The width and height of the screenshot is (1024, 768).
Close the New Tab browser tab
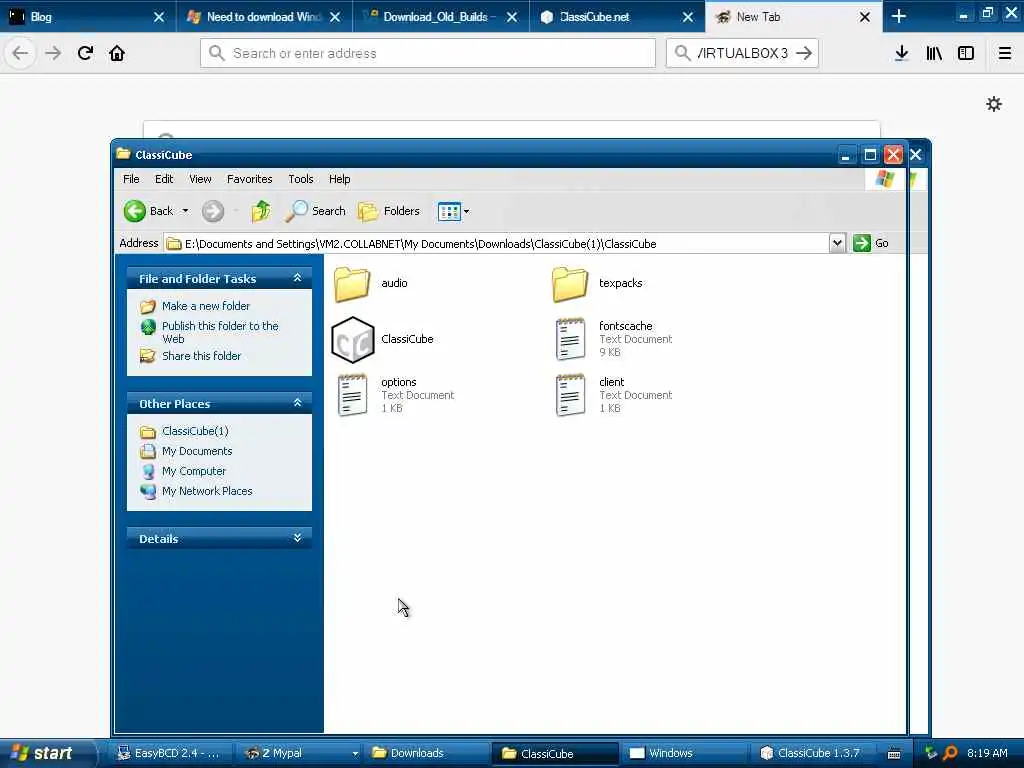865,17
